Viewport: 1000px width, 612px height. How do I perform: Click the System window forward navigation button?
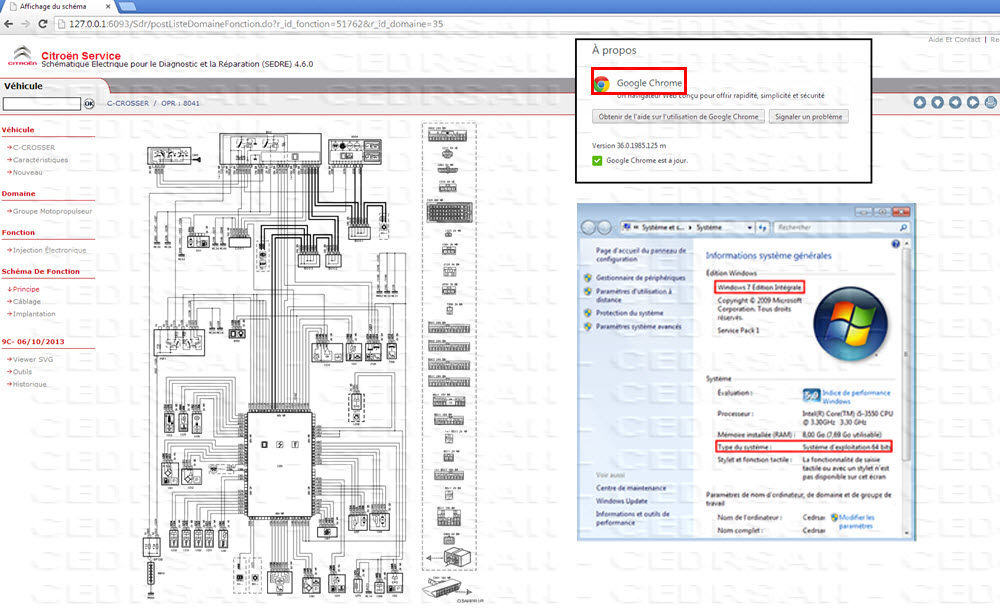click(x=604, y=228)
